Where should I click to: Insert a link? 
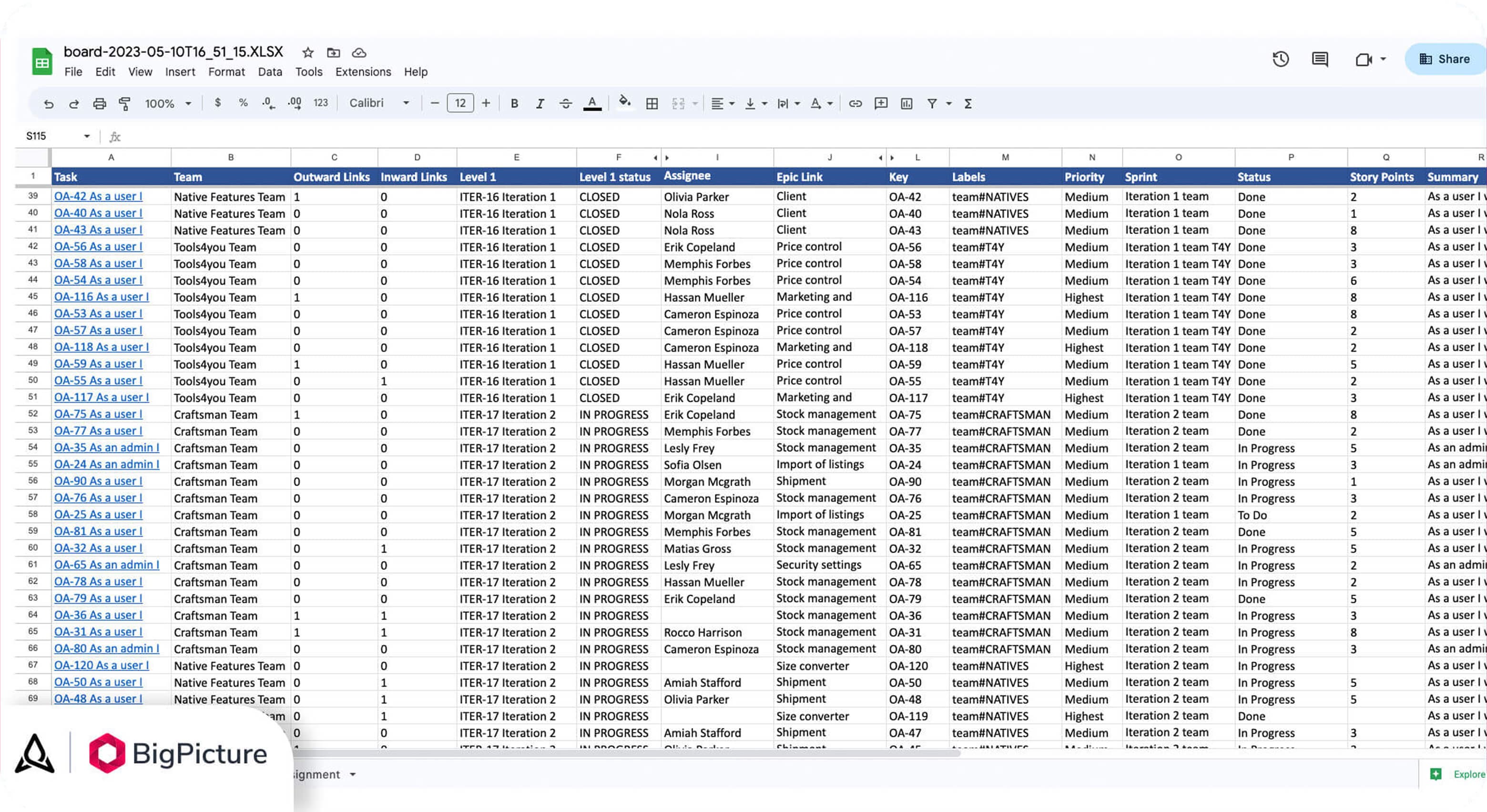855,104
